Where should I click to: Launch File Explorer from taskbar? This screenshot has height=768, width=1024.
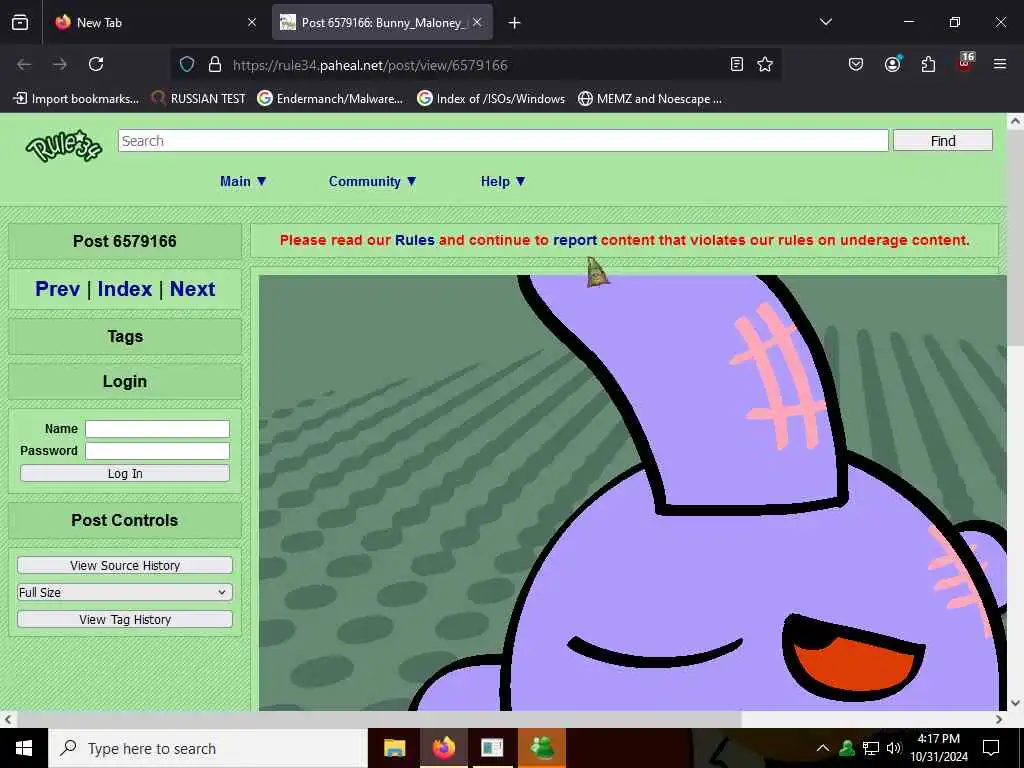(394, 748)
